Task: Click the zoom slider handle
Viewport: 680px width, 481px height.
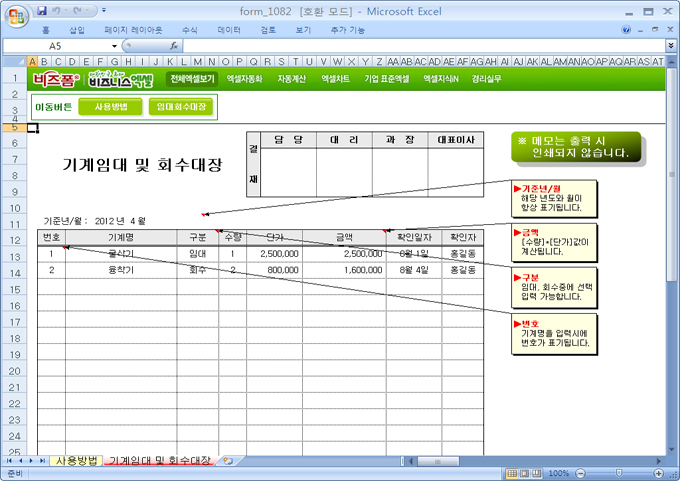Action: (619, 473)
